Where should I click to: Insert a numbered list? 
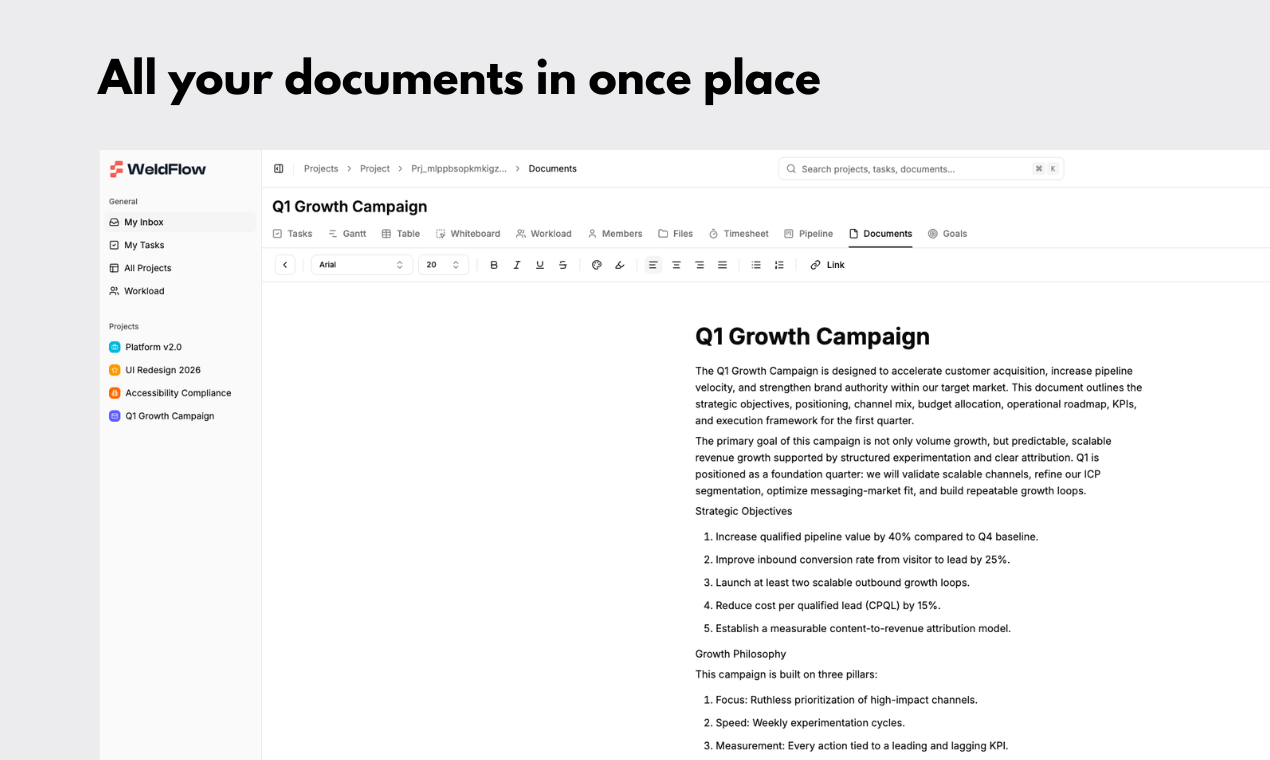tap(779, 265)
